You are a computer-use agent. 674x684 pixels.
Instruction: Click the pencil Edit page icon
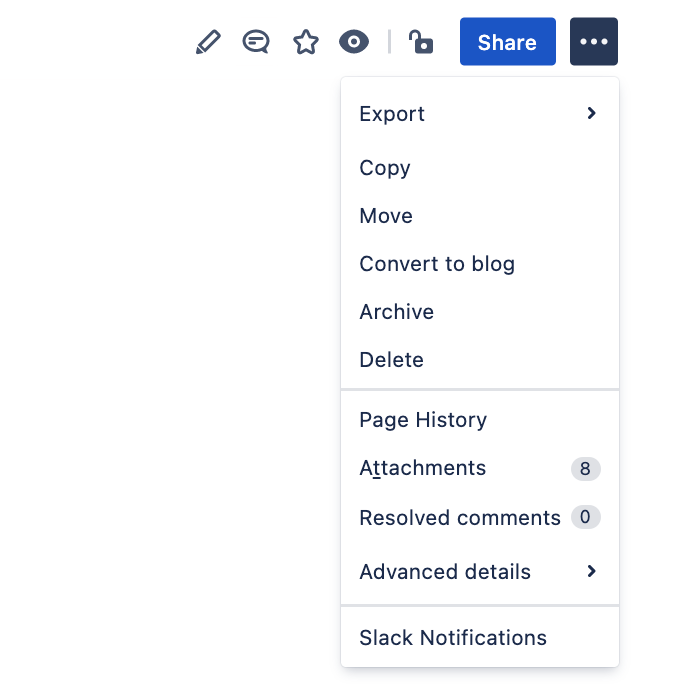207,42
